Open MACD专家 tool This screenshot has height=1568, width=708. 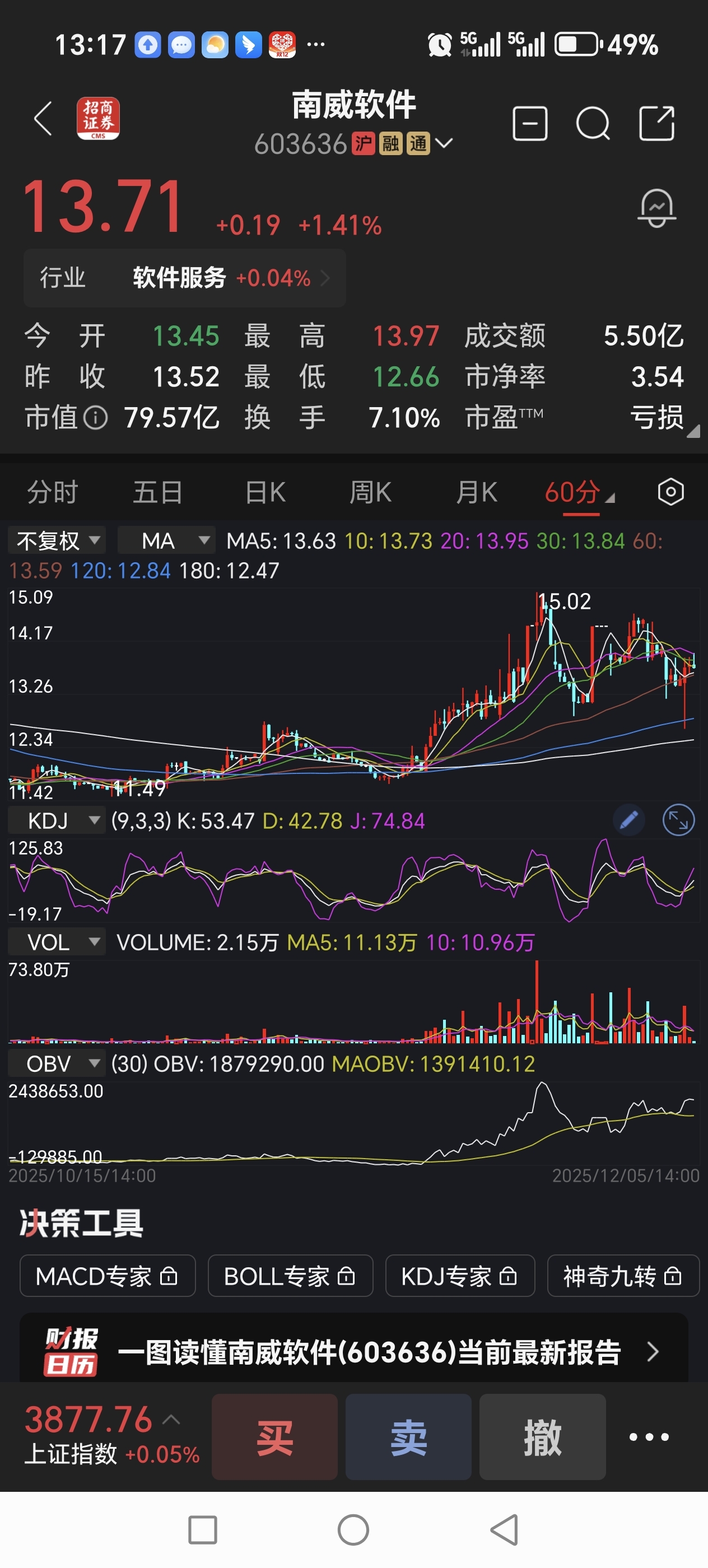point(107,1276)
